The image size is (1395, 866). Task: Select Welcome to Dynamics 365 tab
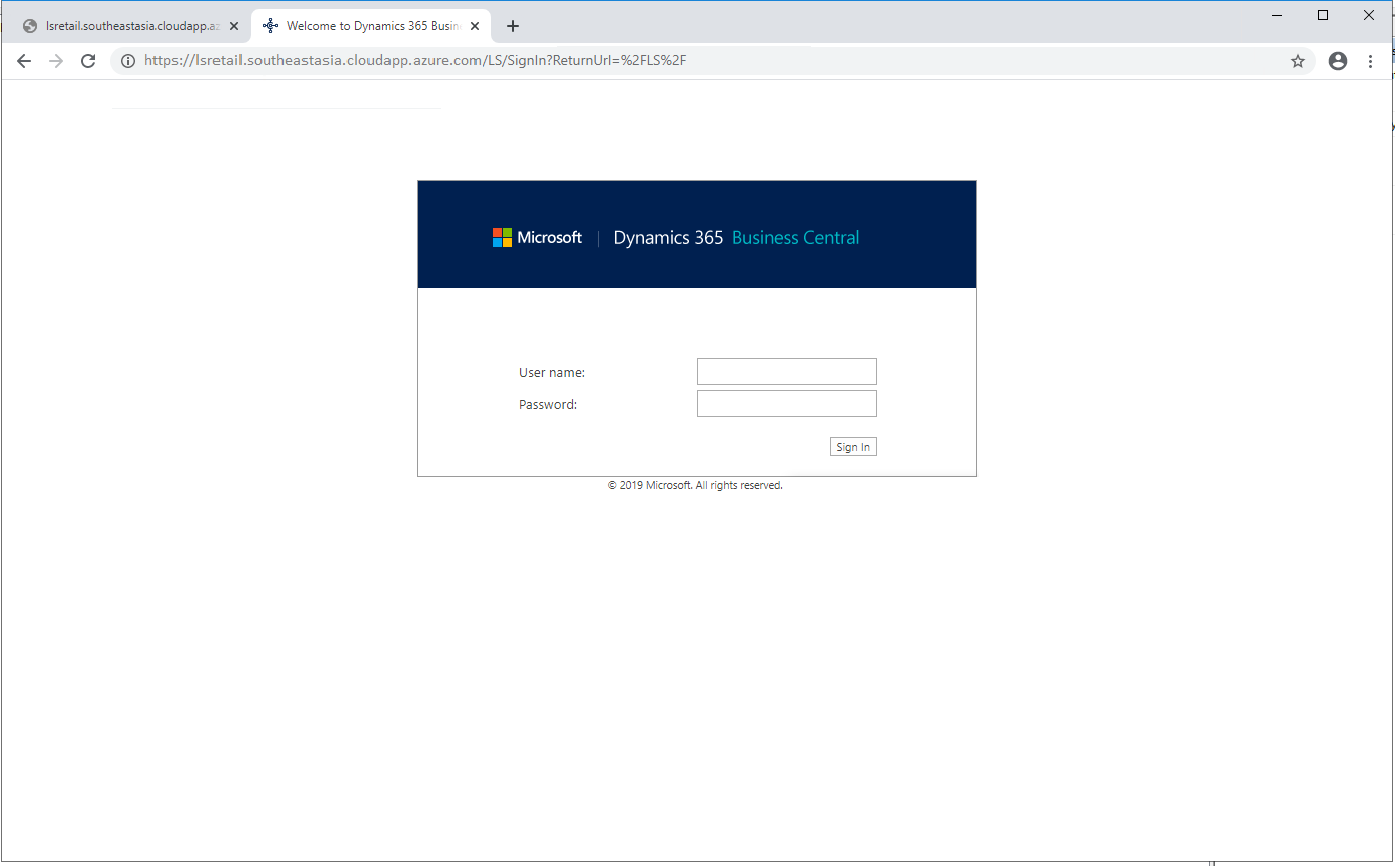point(370,26)
